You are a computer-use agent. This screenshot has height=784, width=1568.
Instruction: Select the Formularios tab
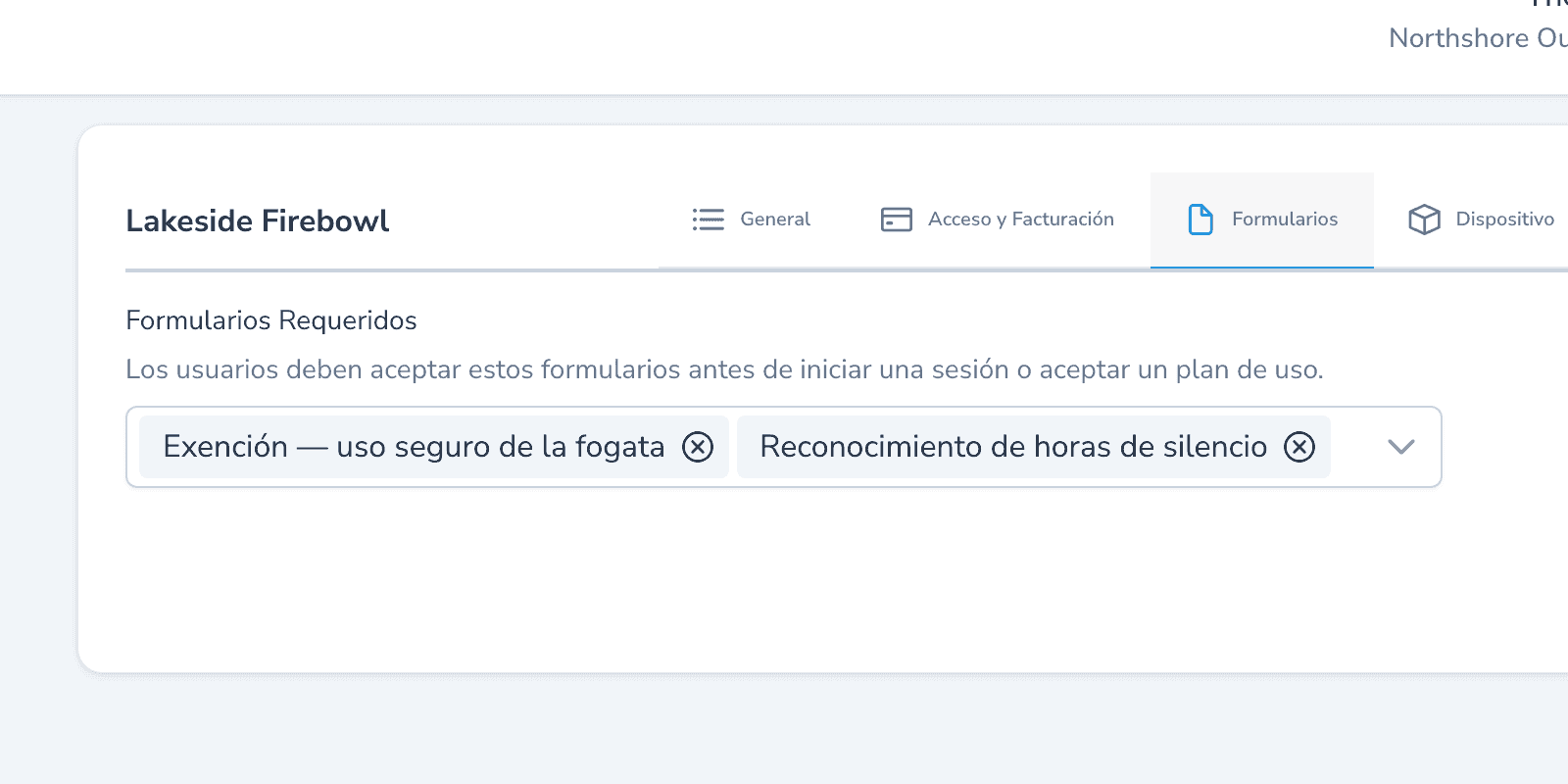(x=1262, y=220)
